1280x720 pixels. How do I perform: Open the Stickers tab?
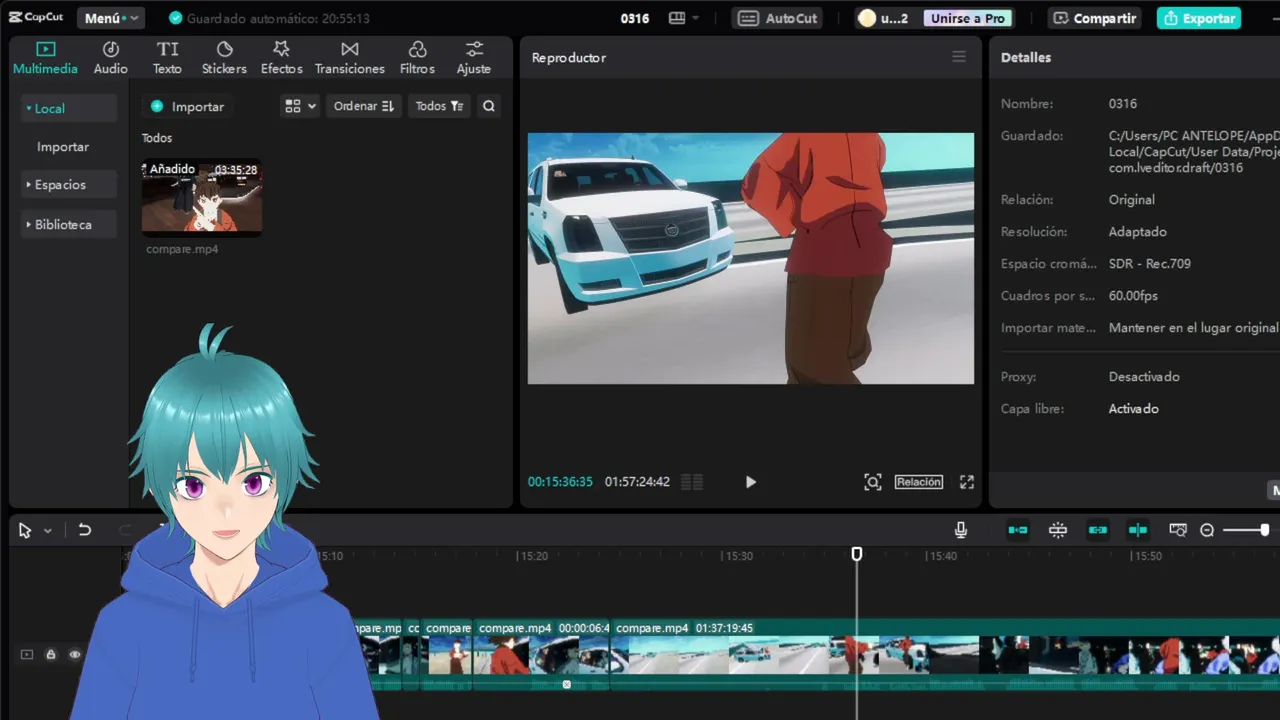[224, 58]
